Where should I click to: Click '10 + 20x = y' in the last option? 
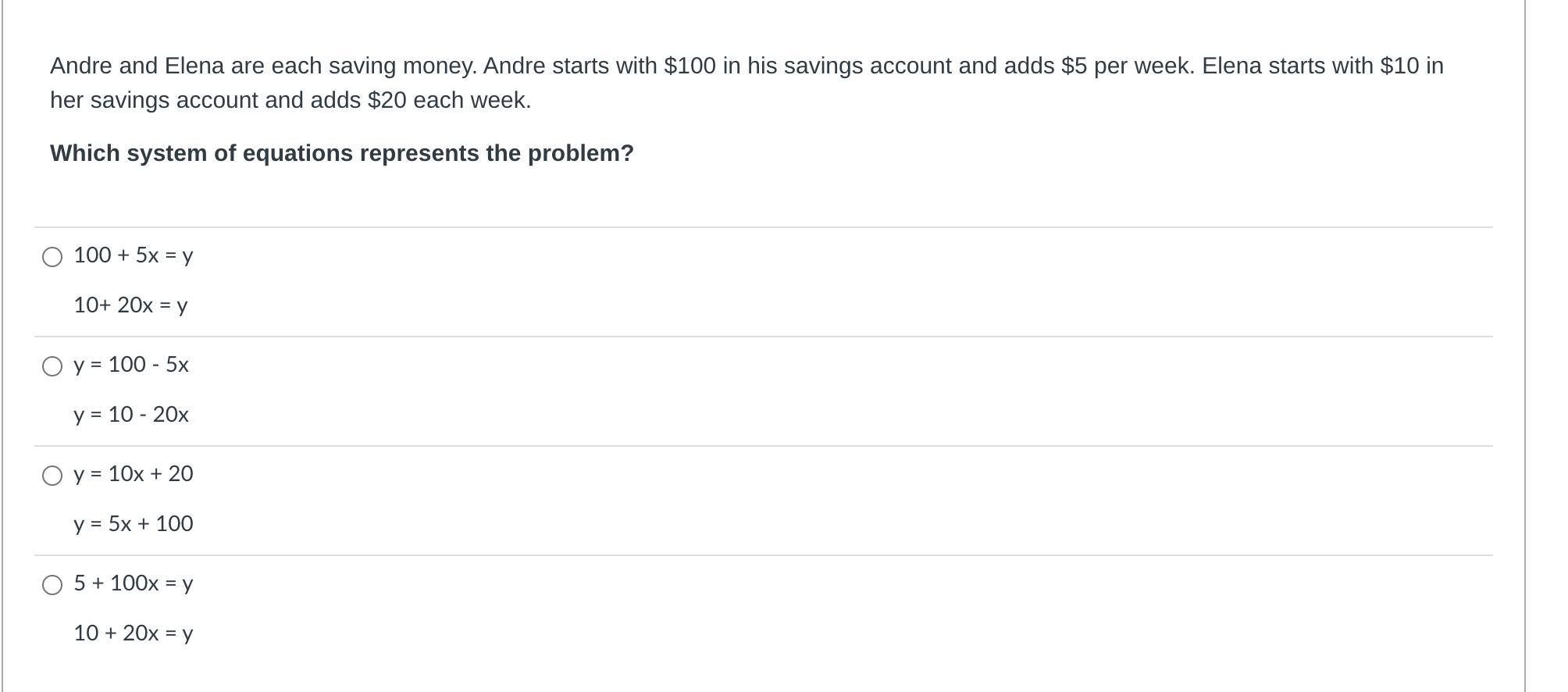point(134,633)
